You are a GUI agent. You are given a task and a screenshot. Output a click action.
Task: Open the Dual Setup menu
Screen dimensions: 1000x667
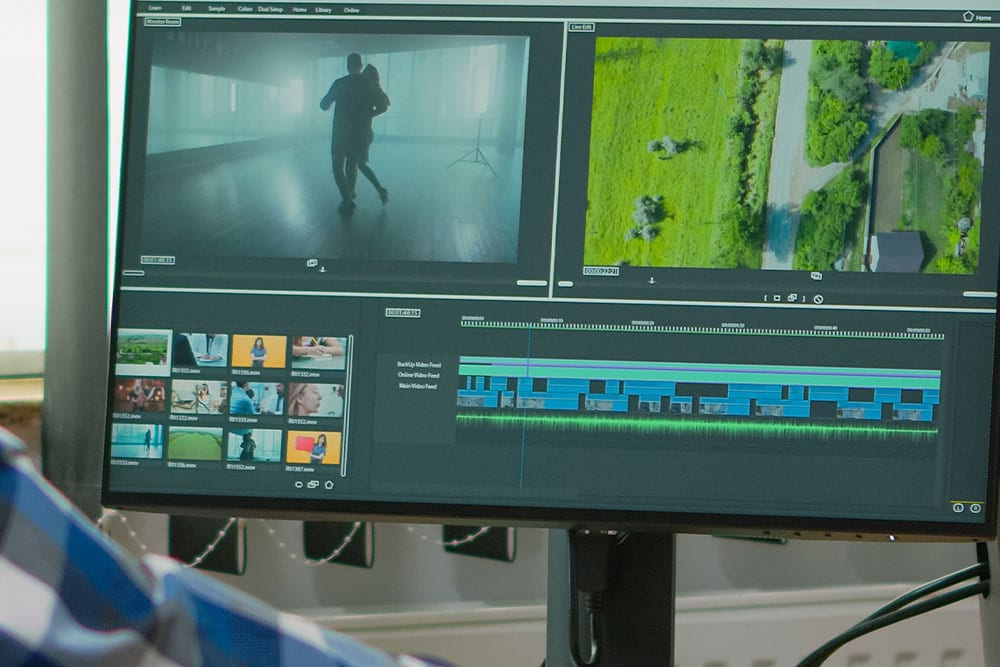[270, 10]
